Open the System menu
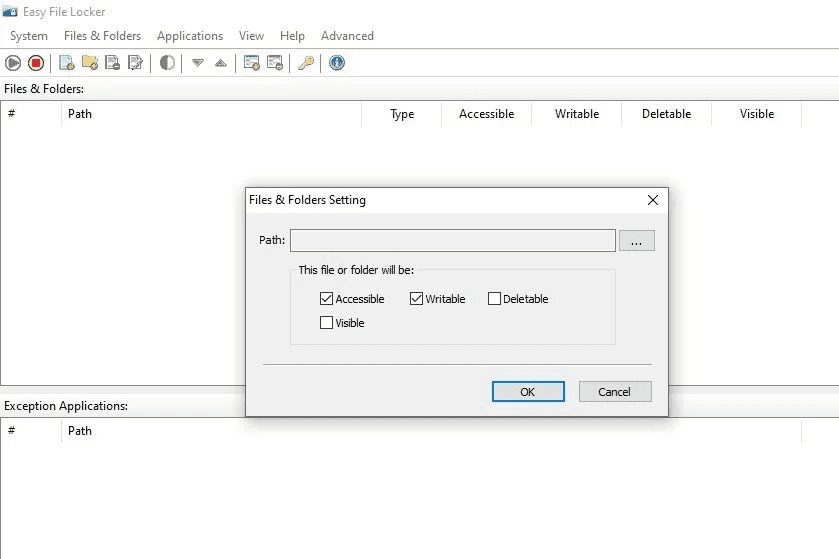 point(29,36)
